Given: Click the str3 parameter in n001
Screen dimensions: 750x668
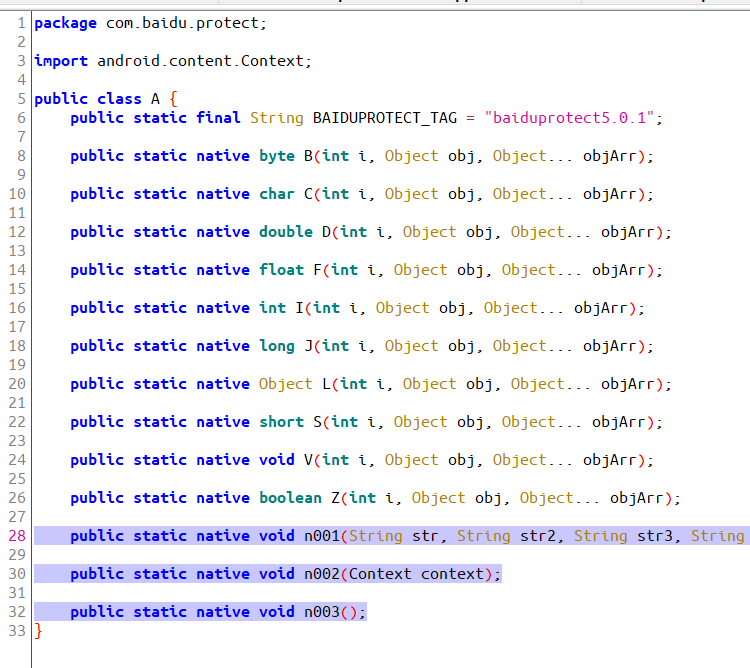Looking at the screenshot, I should (655, 536).
